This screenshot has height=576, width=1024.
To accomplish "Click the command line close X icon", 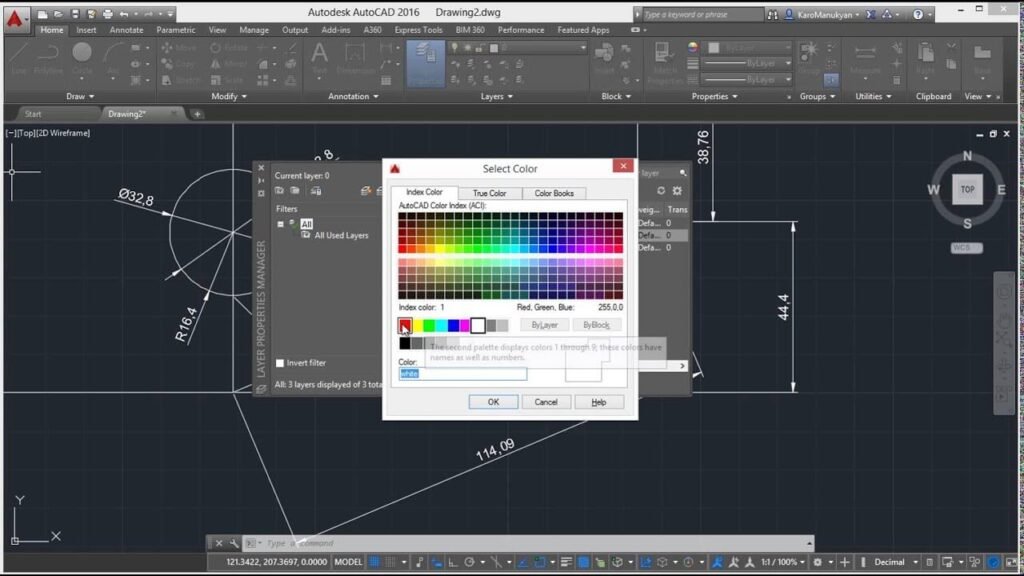I will [x=219, y=543].
